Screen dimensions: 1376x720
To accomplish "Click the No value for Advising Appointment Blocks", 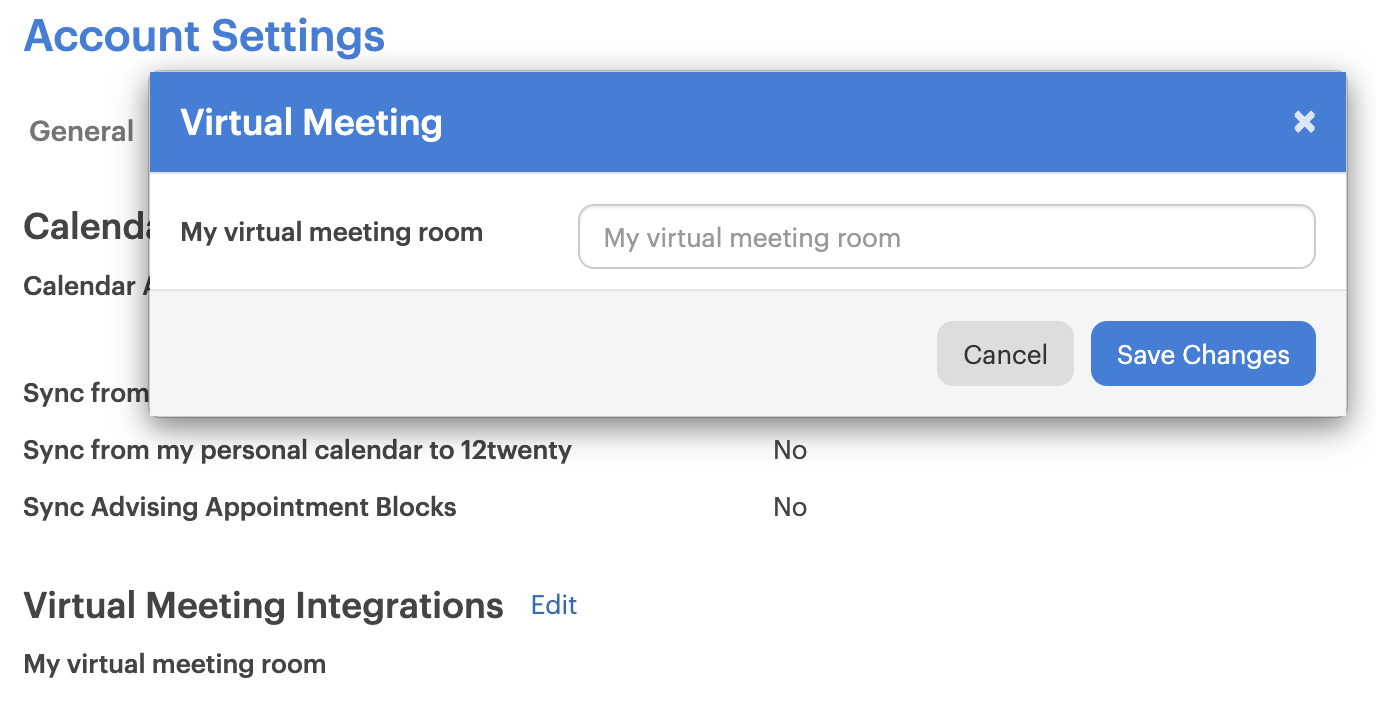I will (790, 507).
